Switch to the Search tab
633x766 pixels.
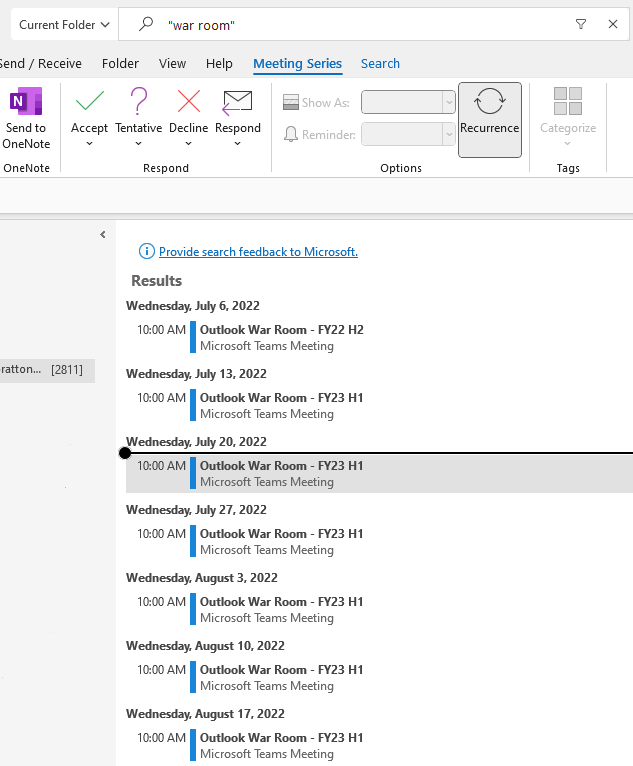[380, 64]
